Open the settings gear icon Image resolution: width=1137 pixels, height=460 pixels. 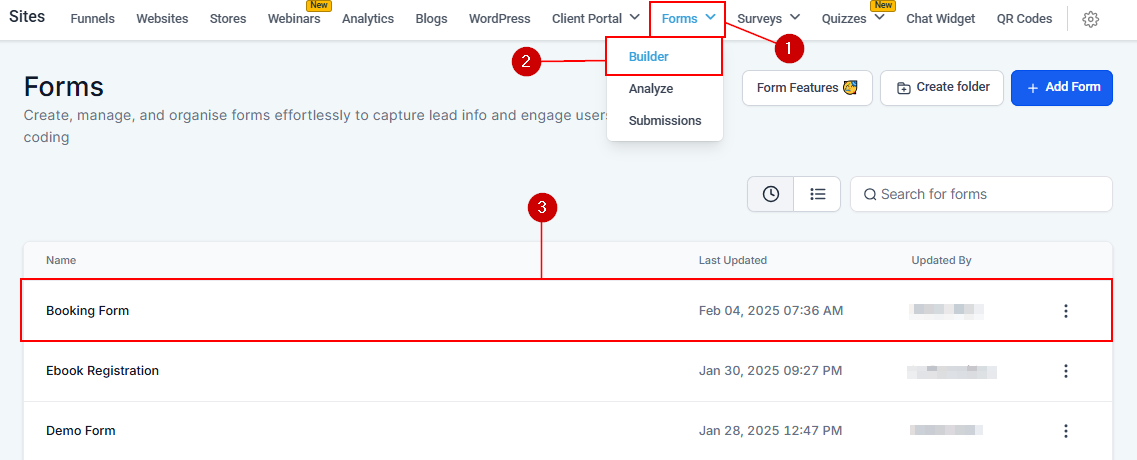pos(1091,19)
